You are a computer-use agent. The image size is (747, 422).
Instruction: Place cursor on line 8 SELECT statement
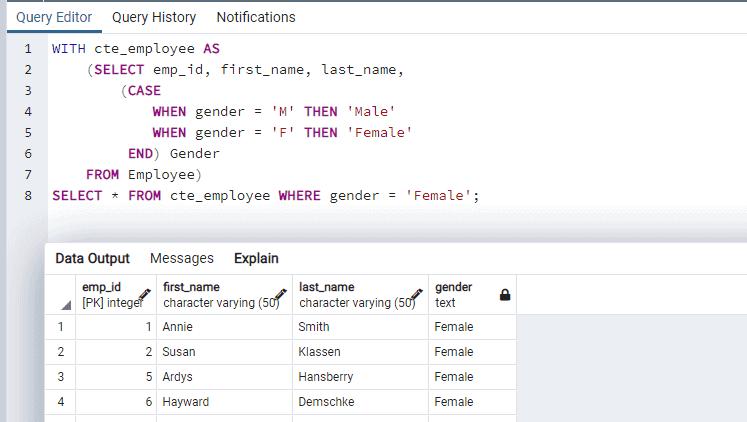pyautogui.click(x=265, y=196)
